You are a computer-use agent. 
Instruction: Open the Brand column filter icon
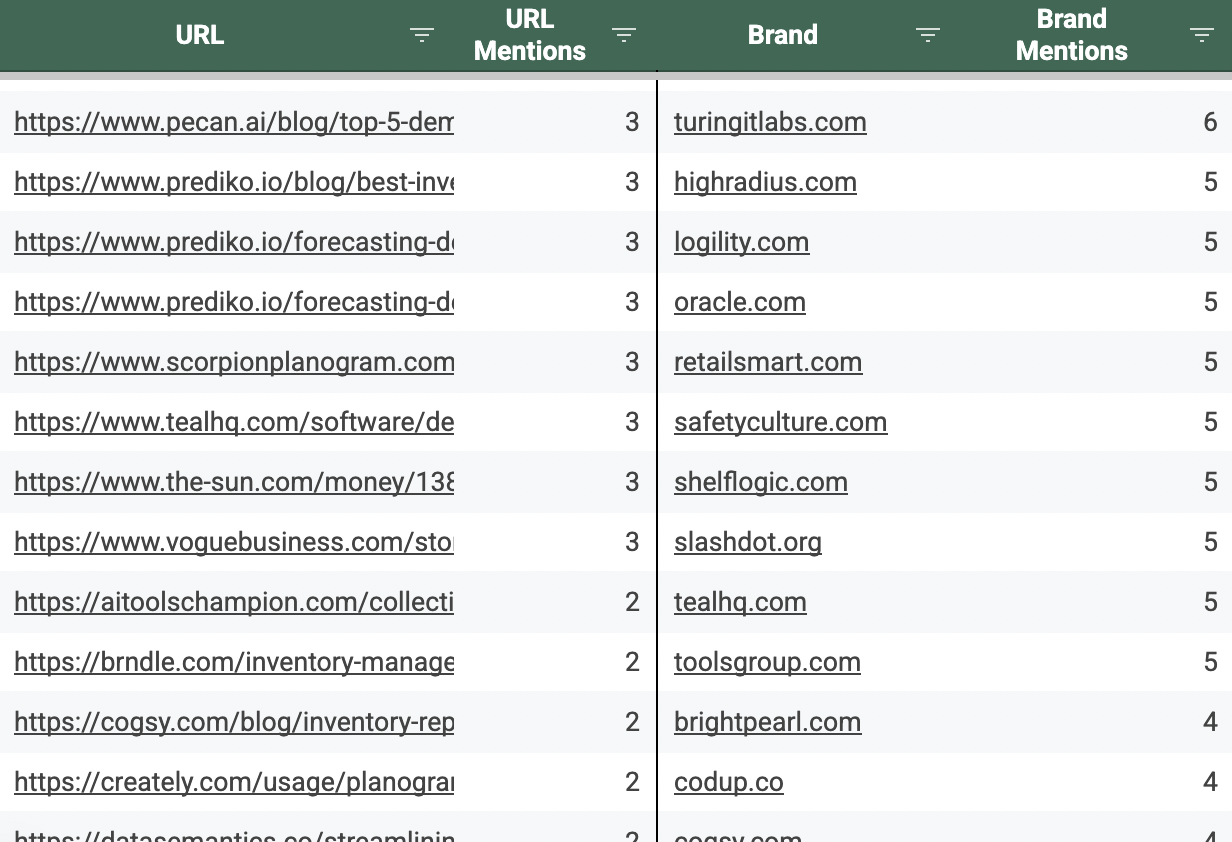[x=928, y=35]
